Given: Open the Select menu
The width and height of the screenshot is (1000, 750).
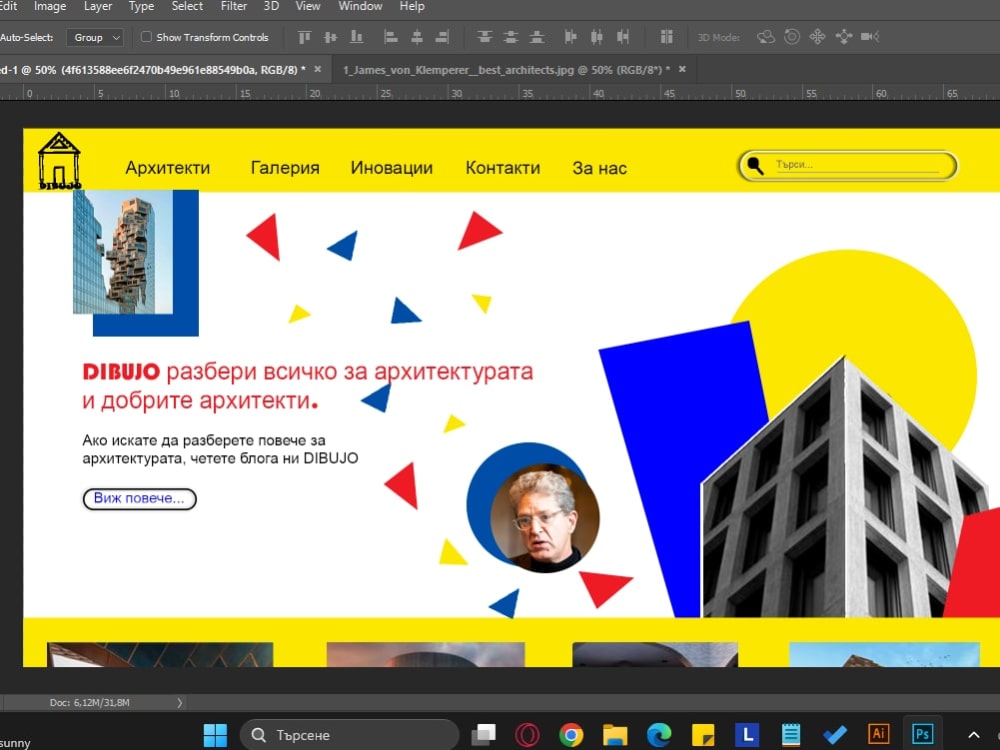Looking at the screenshot, I should point(188,6).
